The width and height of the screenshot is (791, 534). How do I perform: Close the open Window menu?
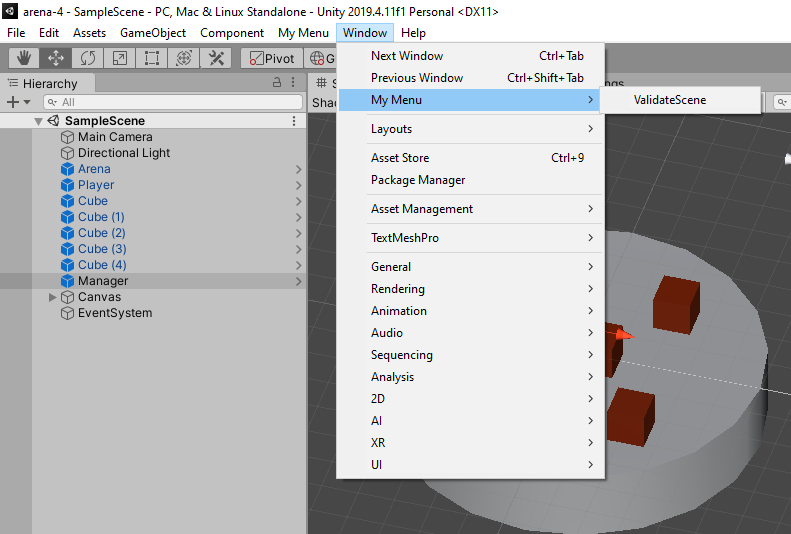[x=365, y=33]
